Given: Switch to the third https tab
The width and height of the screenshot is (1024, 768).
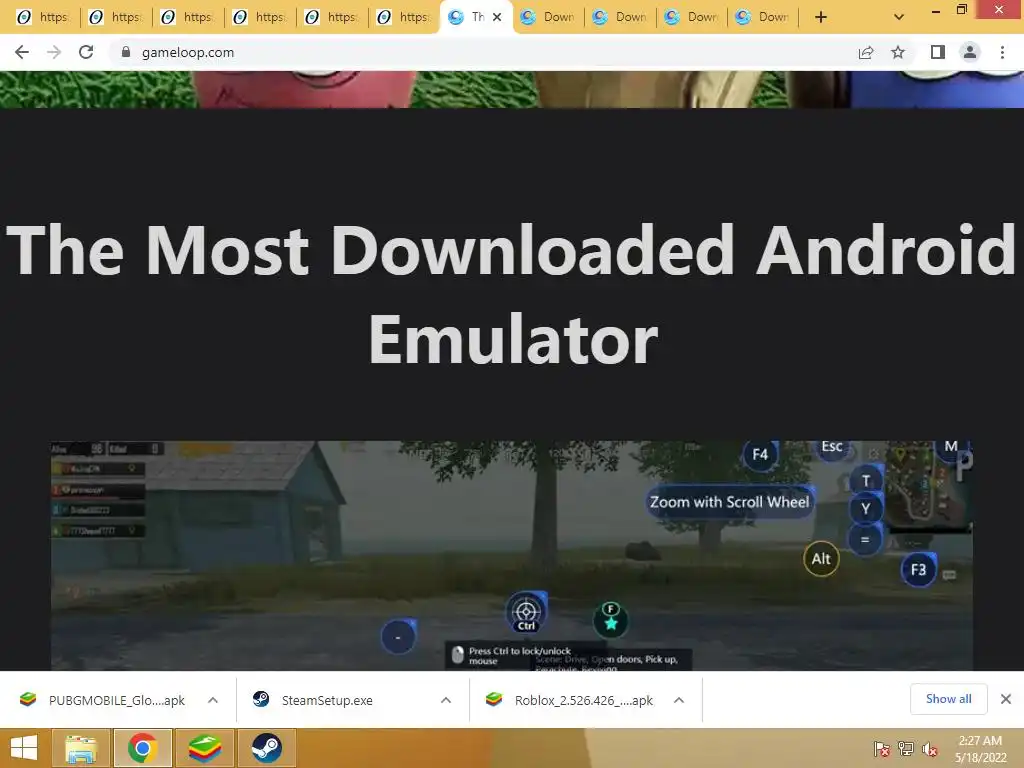Looking at the screenshot, I should click(x=187, y=17).
